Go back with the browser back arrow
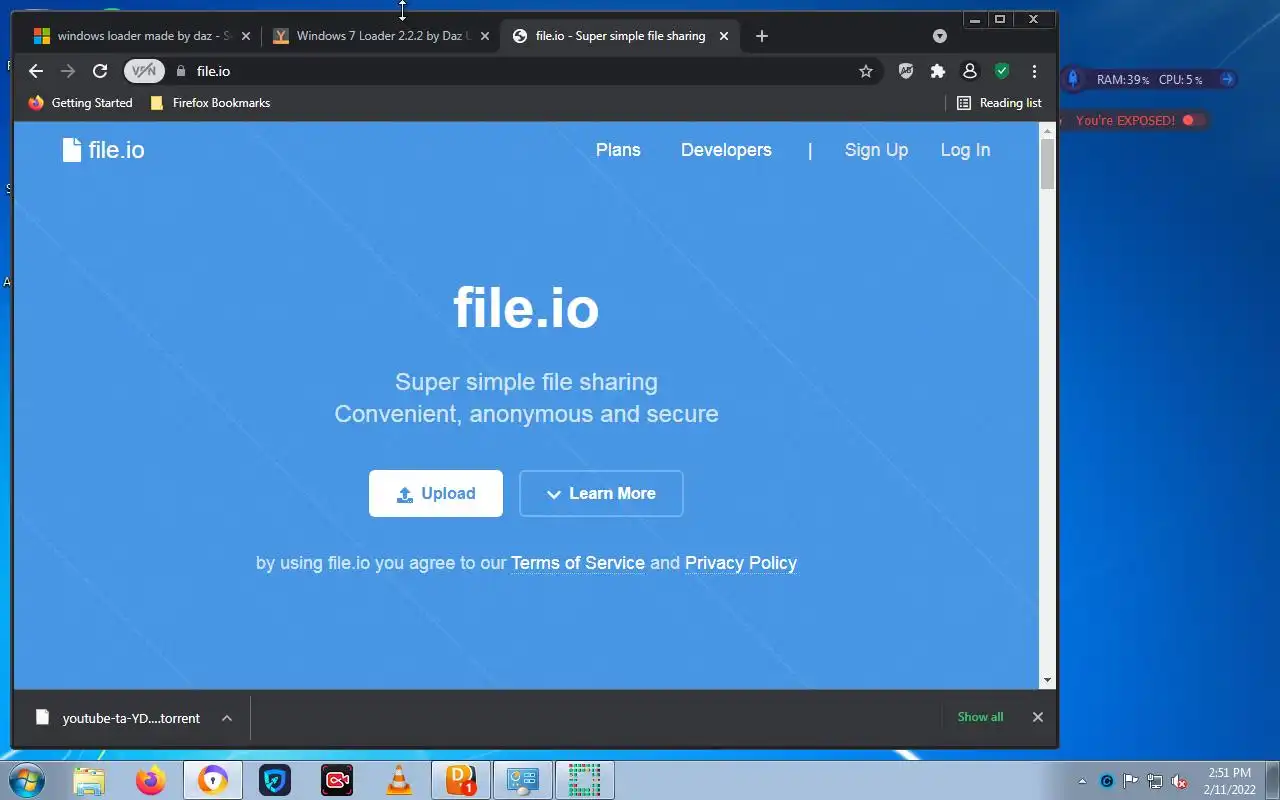 point(36,71)
